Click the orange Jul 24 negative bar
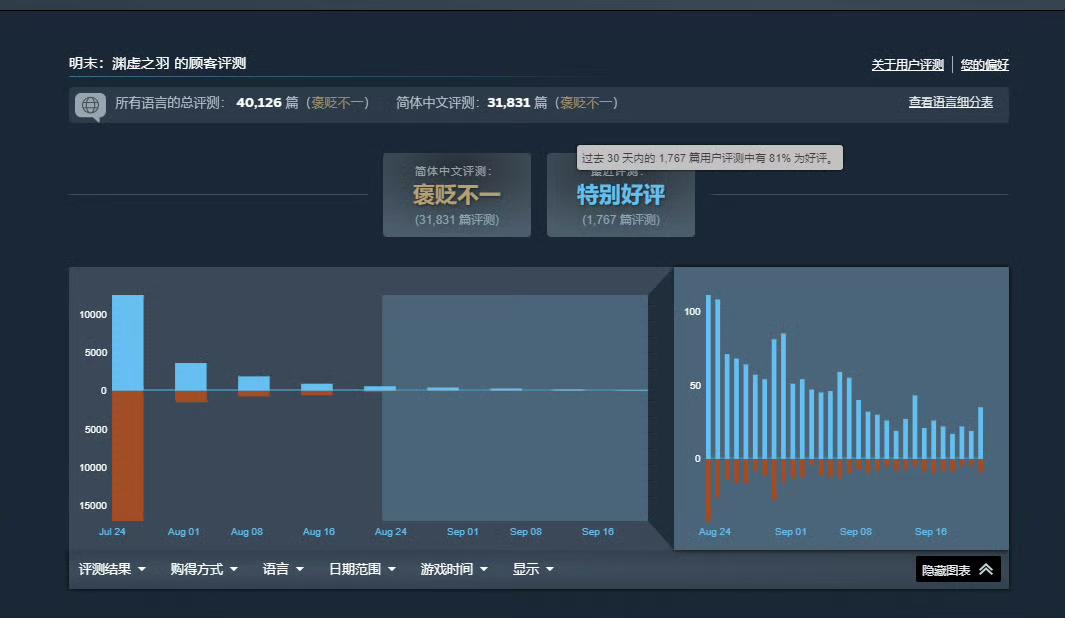Screen dimensions: 1065x618 pyautogui.click(x=128, y=455)
